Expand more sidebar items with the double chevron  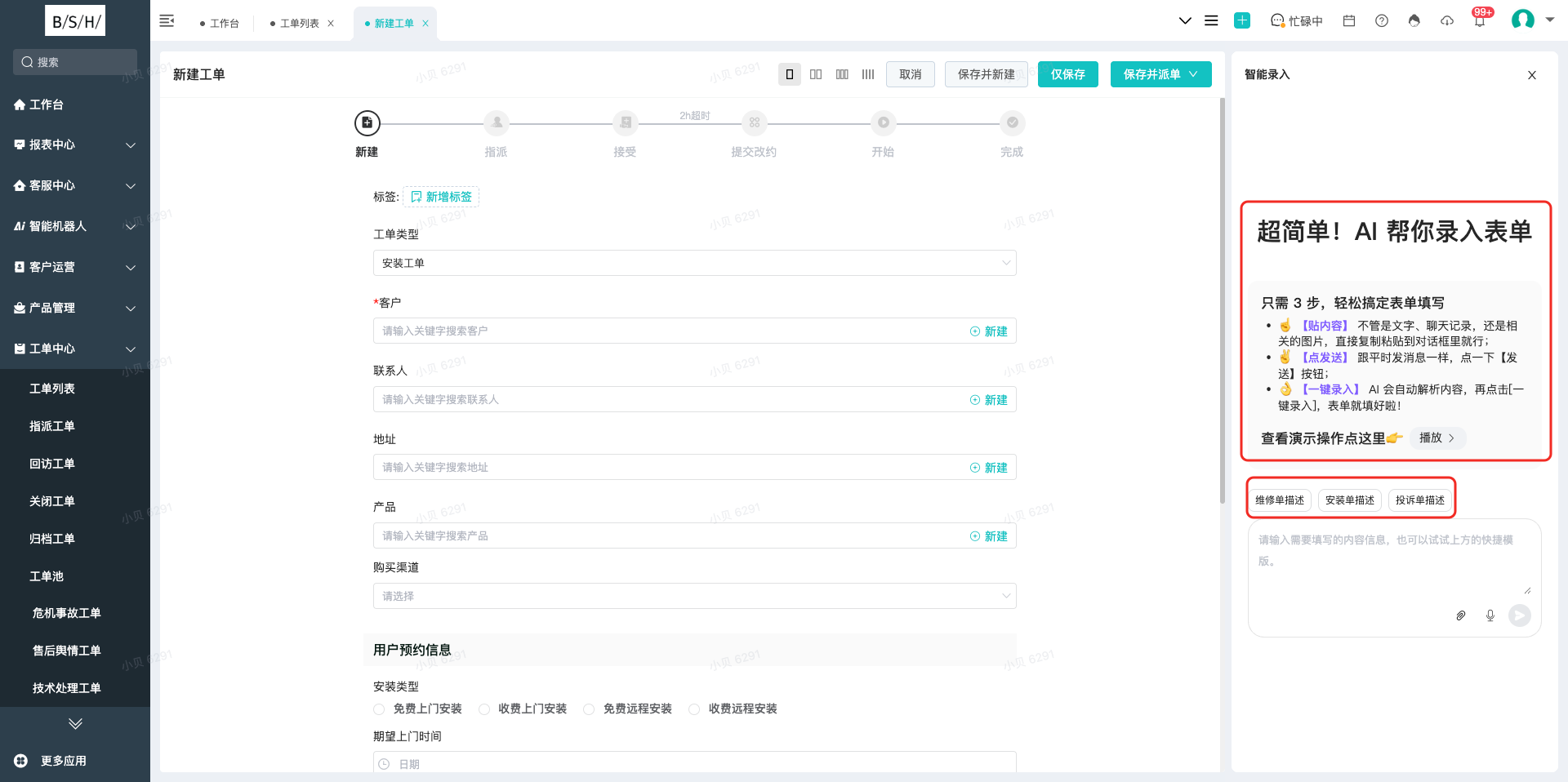click(76, 724)
